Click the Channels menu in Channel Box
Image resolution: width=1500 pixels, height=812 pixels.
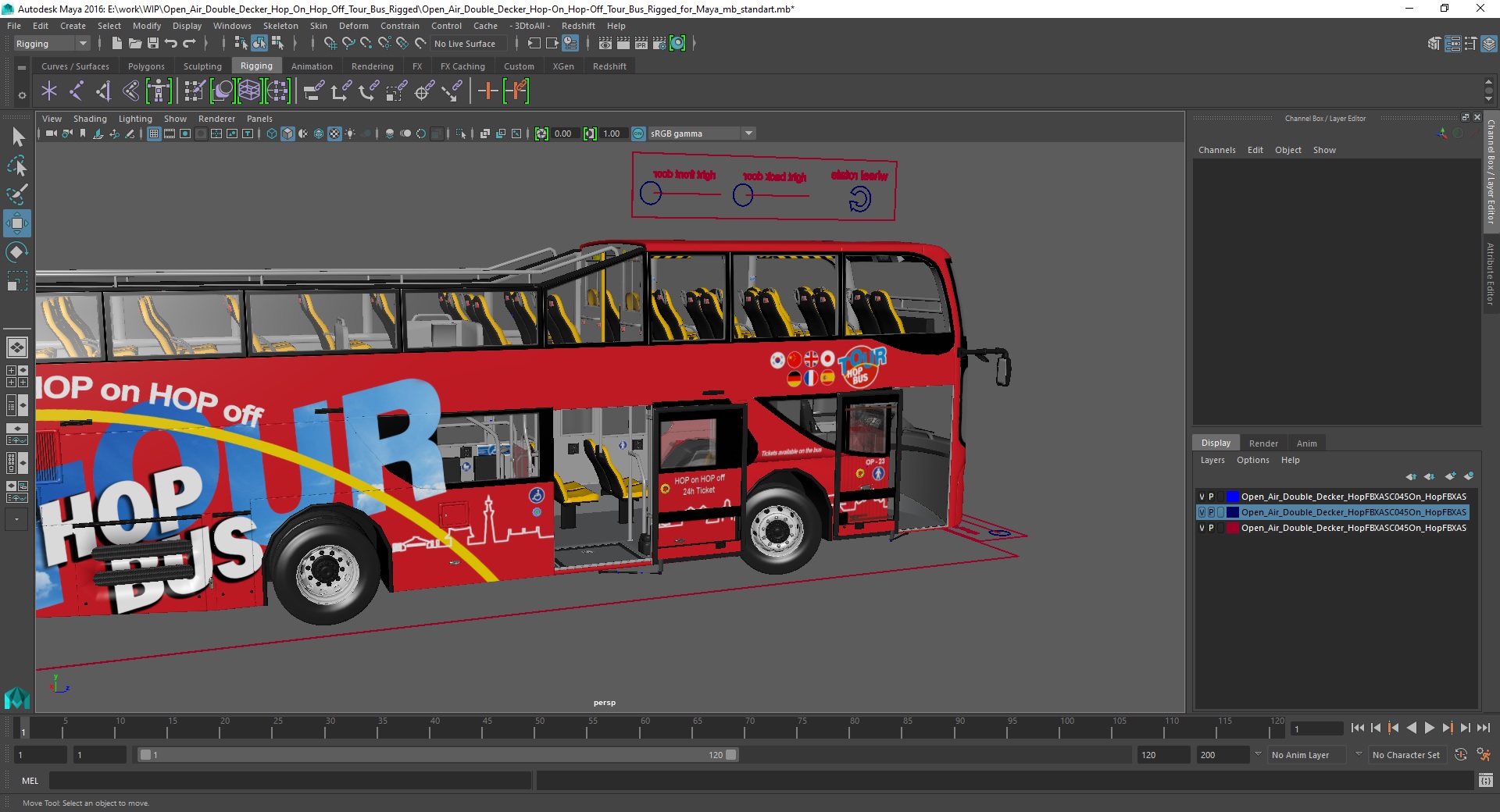pyautogui.click(x=1216, y=150)
